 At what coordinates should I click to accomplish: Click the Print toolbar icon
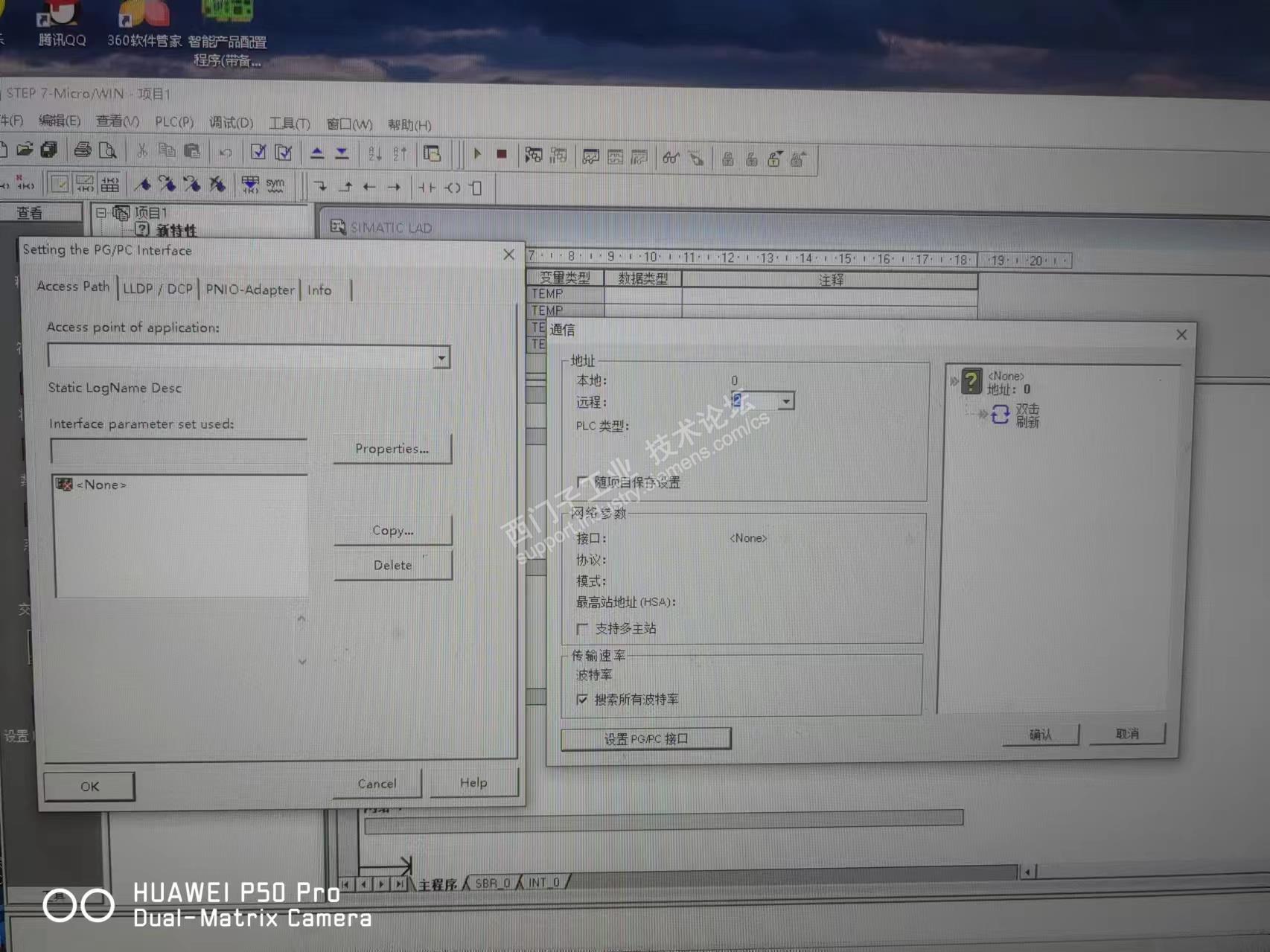83,150
